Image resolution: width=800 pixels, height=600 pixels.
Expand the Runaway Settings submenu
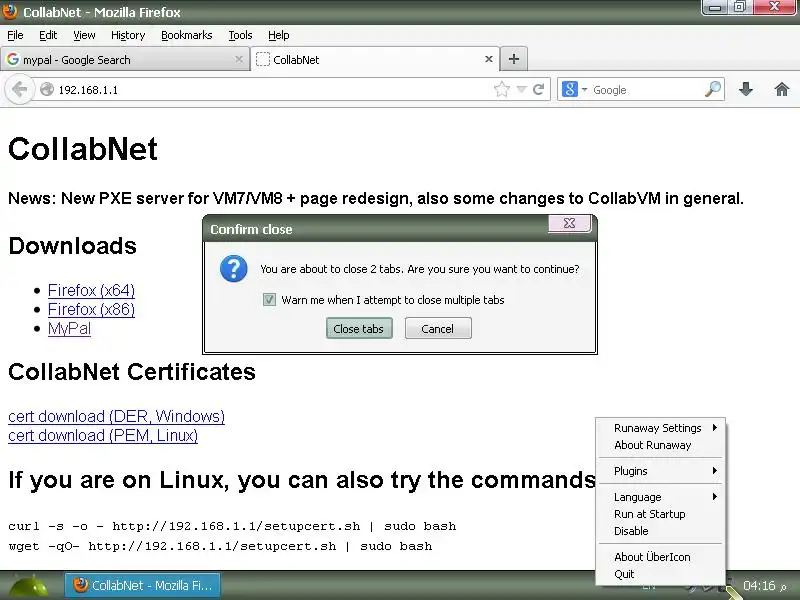(660, 428)
